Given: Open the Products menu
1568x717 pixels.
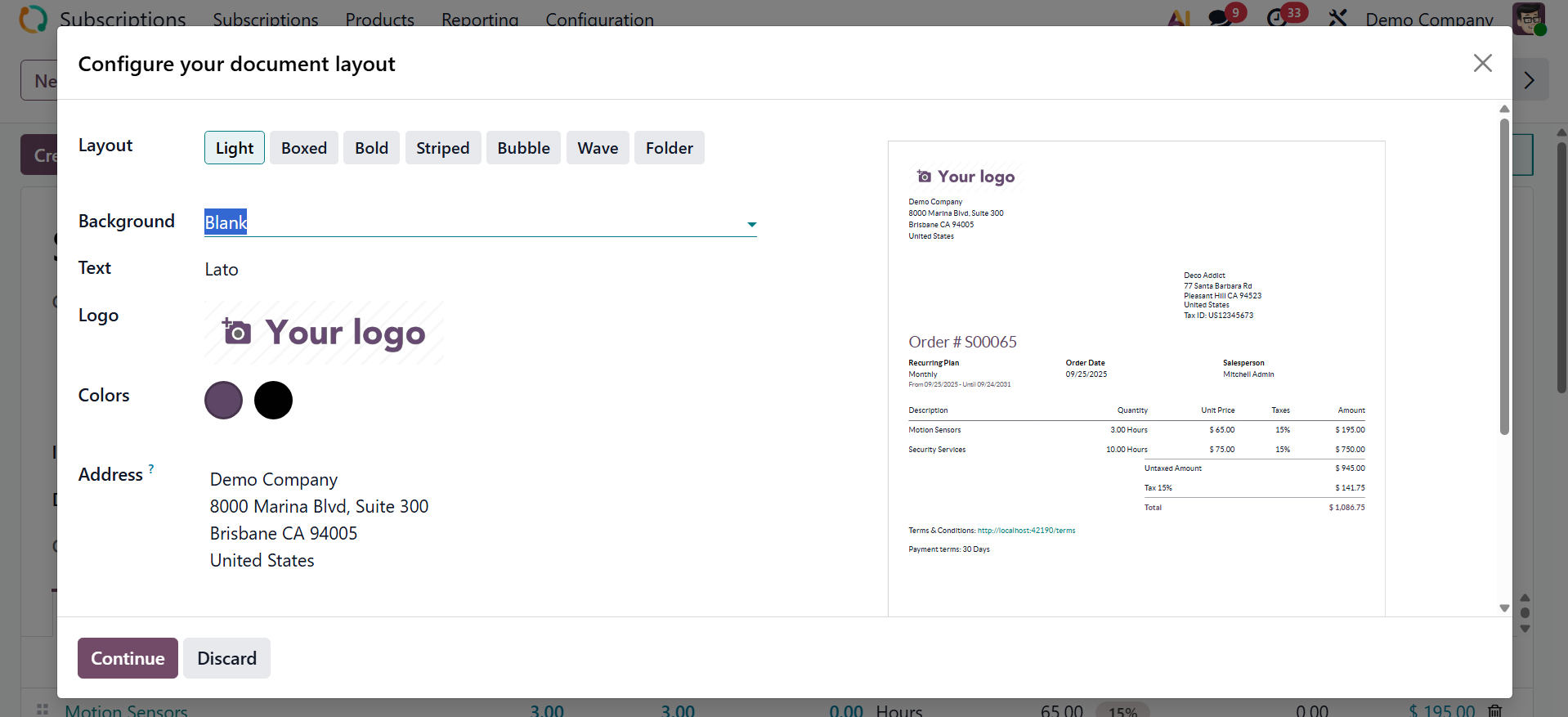Looking at the screenshot, I should coord(379,19).
